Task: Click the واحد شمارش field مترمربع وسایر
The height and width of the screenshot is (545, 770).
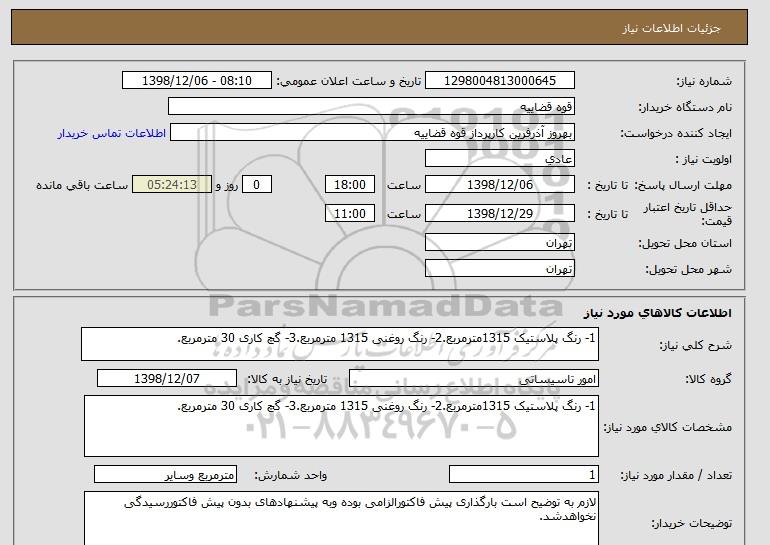Action: (x=165, y=474)
